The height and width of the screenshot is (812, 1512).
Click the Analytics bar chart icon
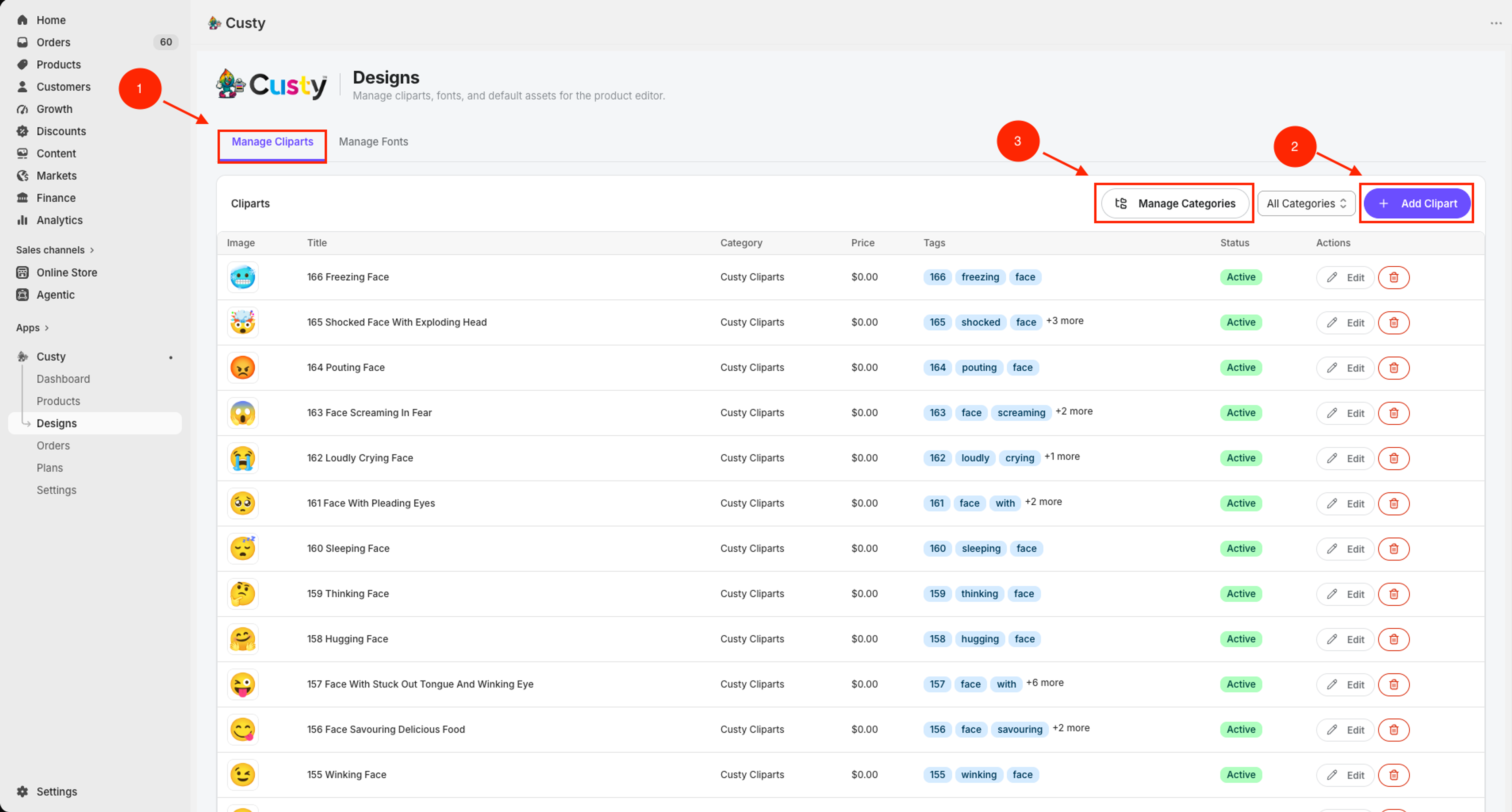click(x=22, y=220)
